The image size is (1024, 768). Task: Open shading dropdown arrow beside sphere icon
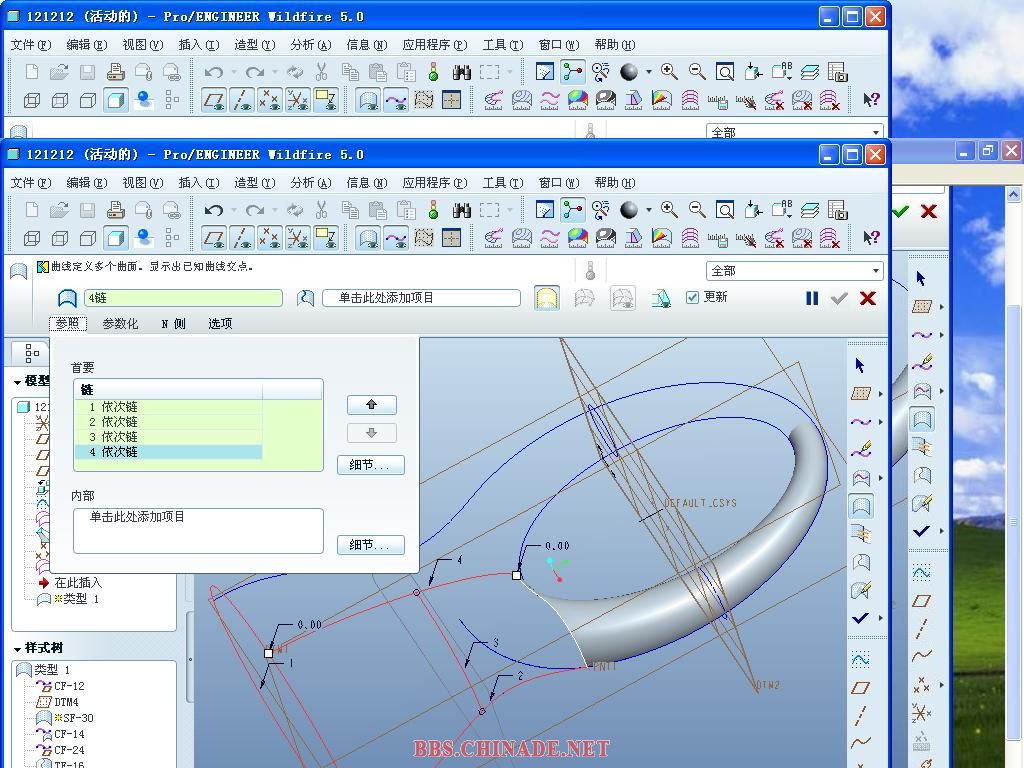point(648,210)
